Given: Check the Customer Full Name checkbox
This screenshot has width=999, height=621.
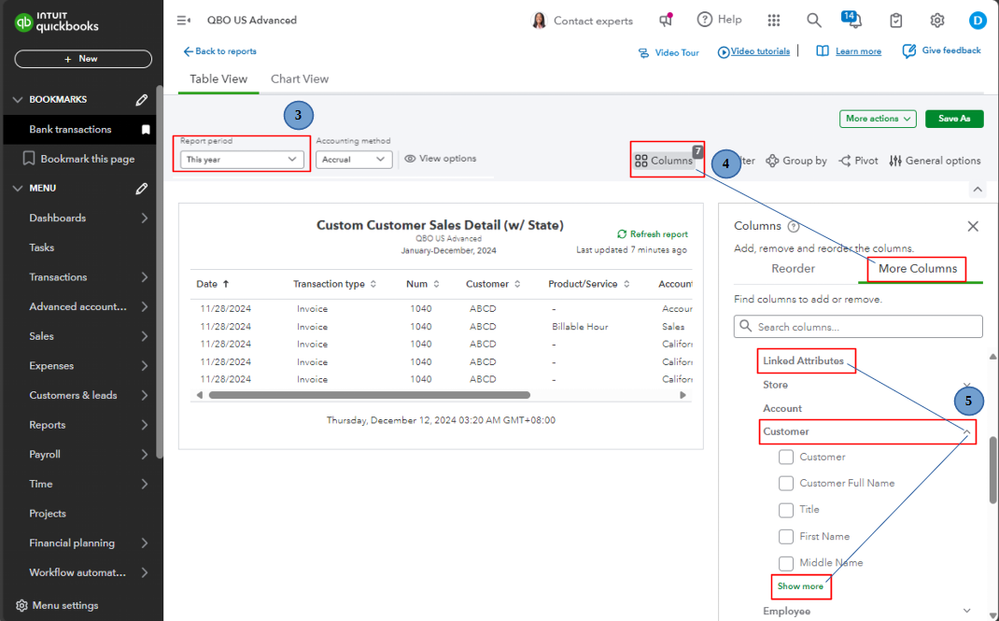Looking at the screenshot, I should [x=786, y=483].
